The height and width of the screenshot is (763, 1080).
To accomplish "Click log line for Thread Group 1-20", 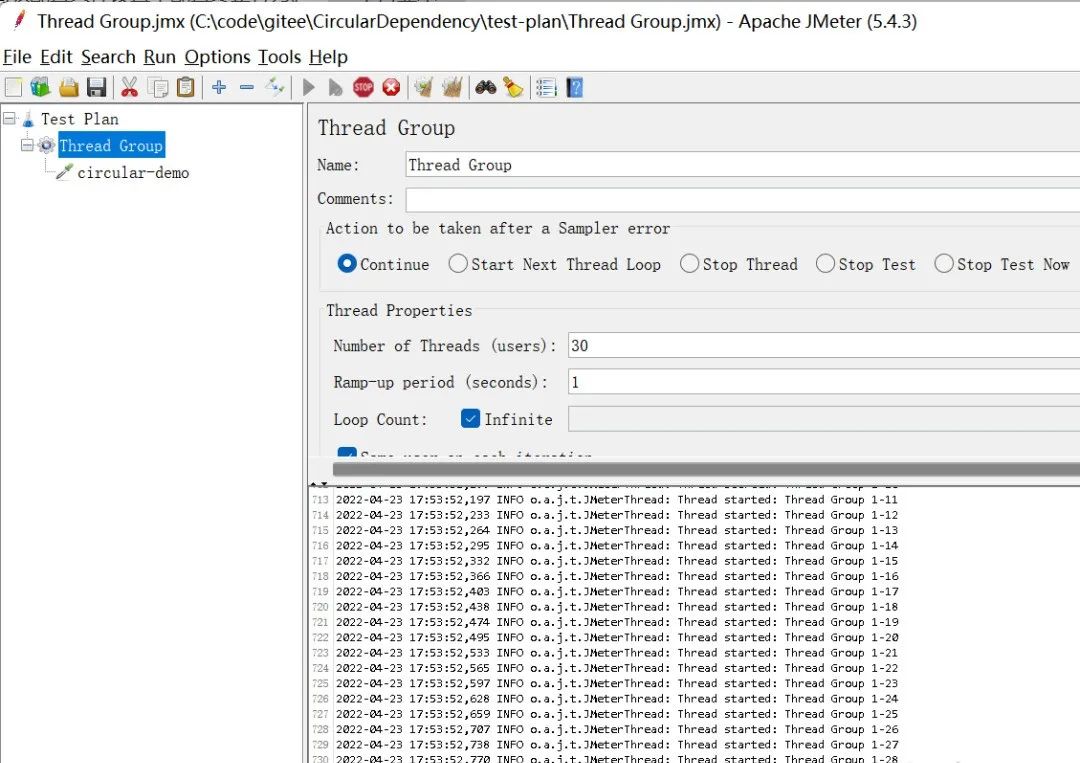I will pyautogui.click(x=616, y=638).
